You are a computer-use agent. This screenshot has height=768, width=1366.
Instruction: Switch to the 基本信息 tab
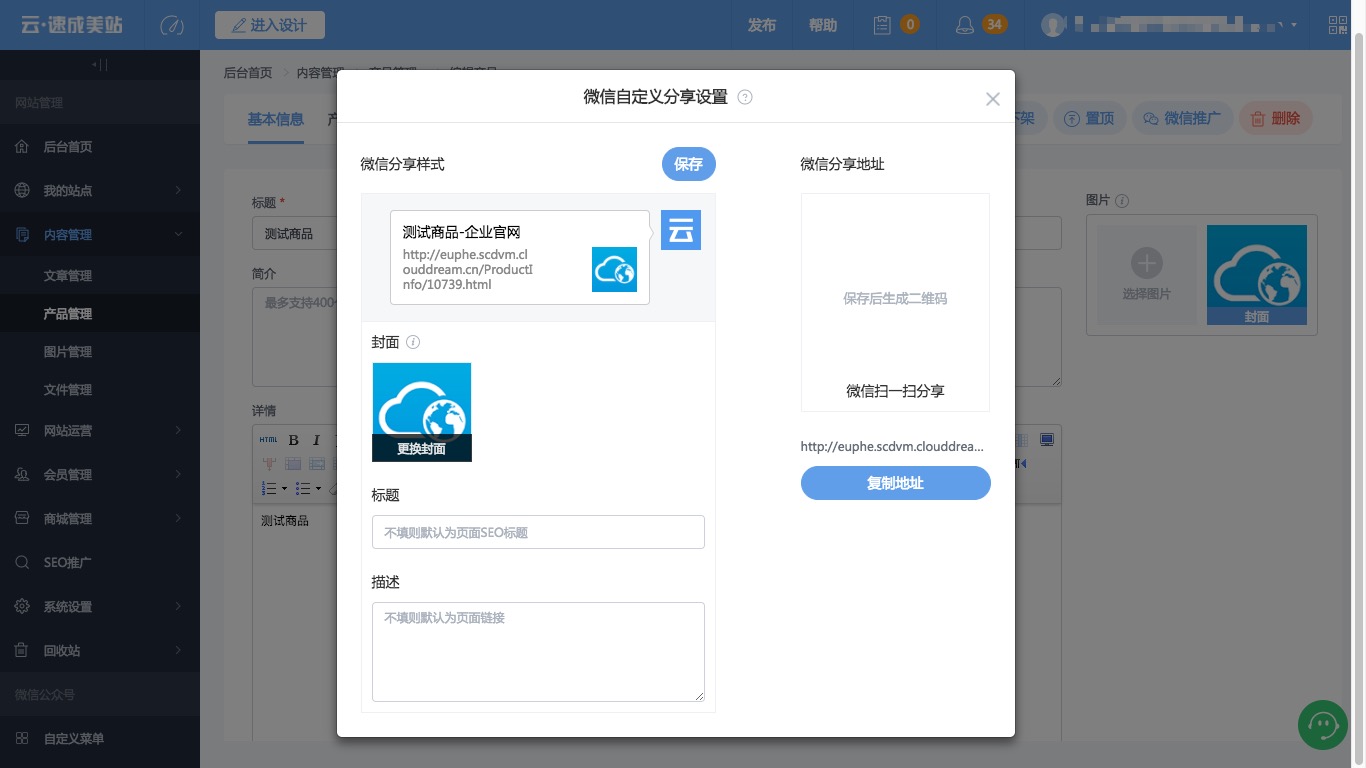tap(276, 119)
